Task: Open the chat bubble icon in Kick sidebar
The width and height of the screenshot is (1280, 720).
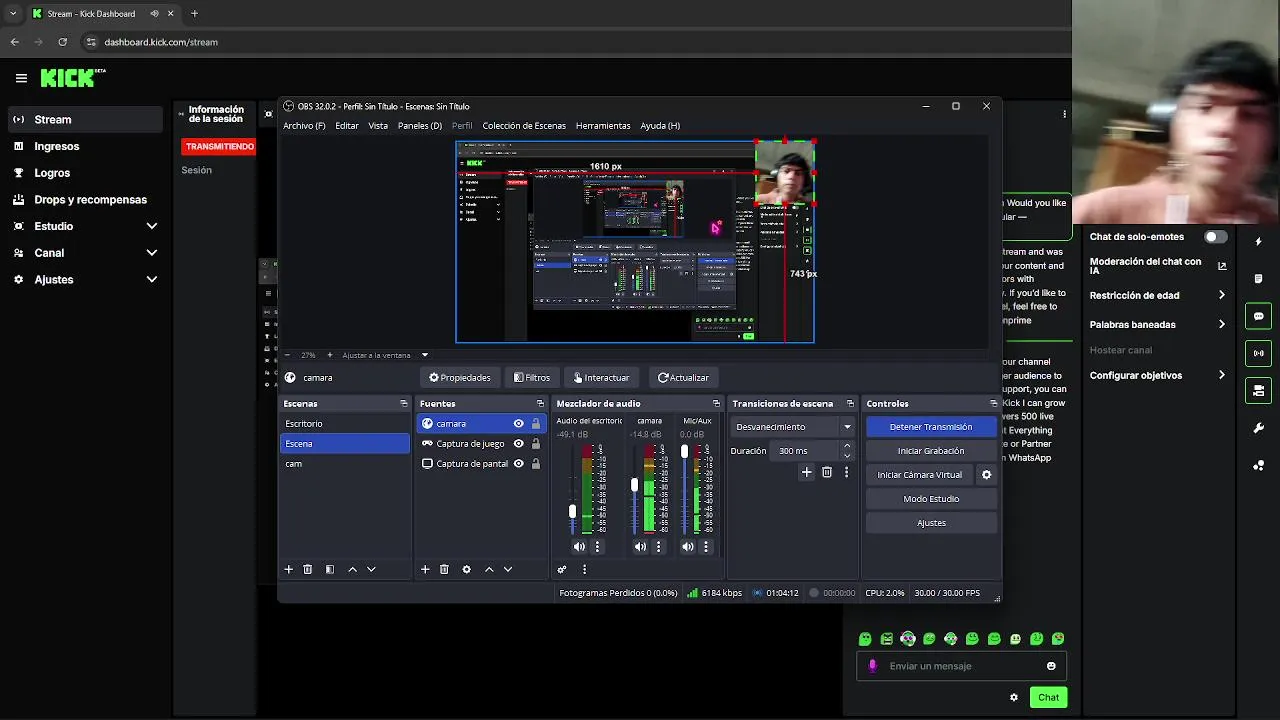Action: 1258,316
